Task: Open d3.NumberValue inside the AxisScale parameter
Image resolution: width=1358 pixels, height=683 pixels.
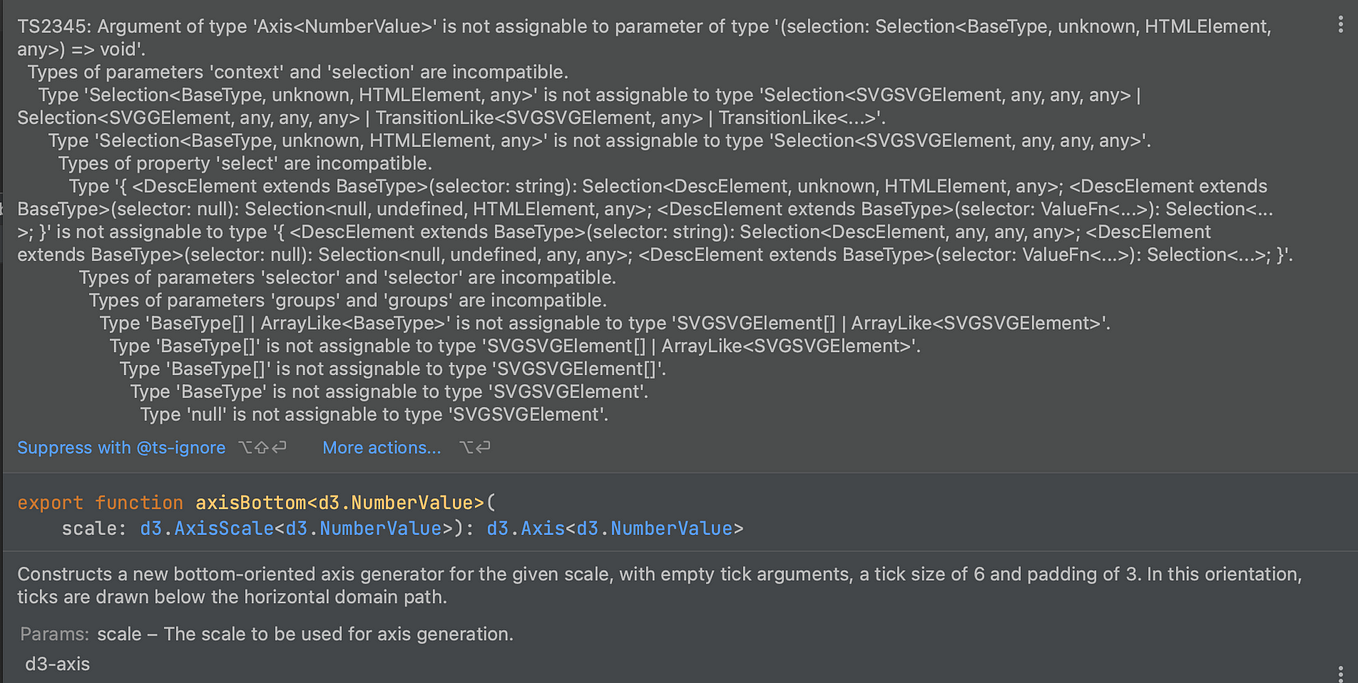Action: pyautogui.click(x=364, y=528)
